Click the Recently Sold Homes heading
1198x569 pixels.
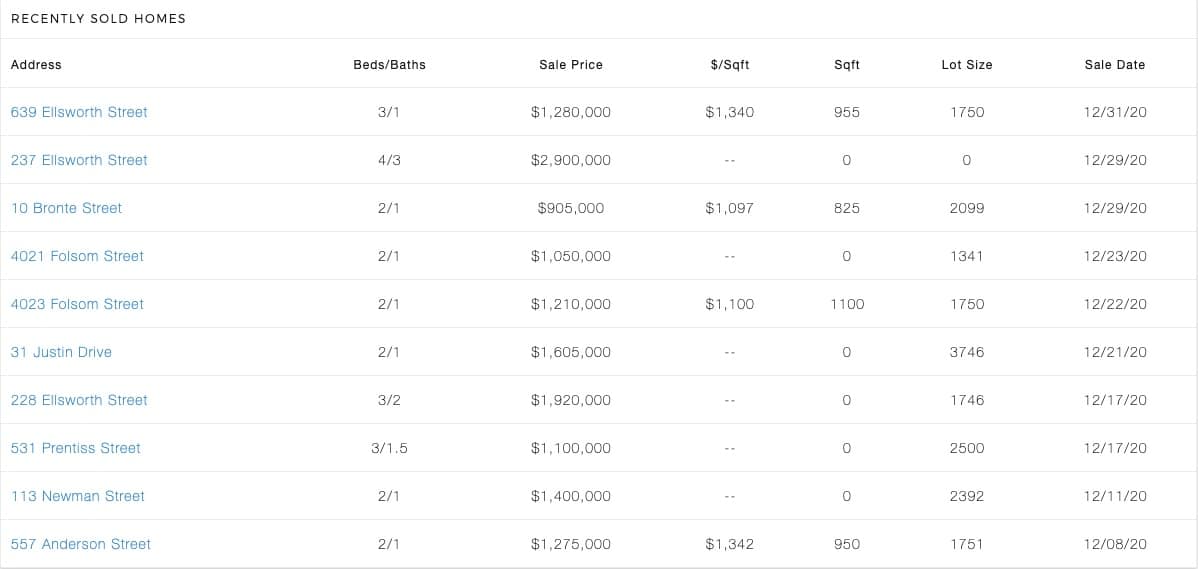coord(99,18)
